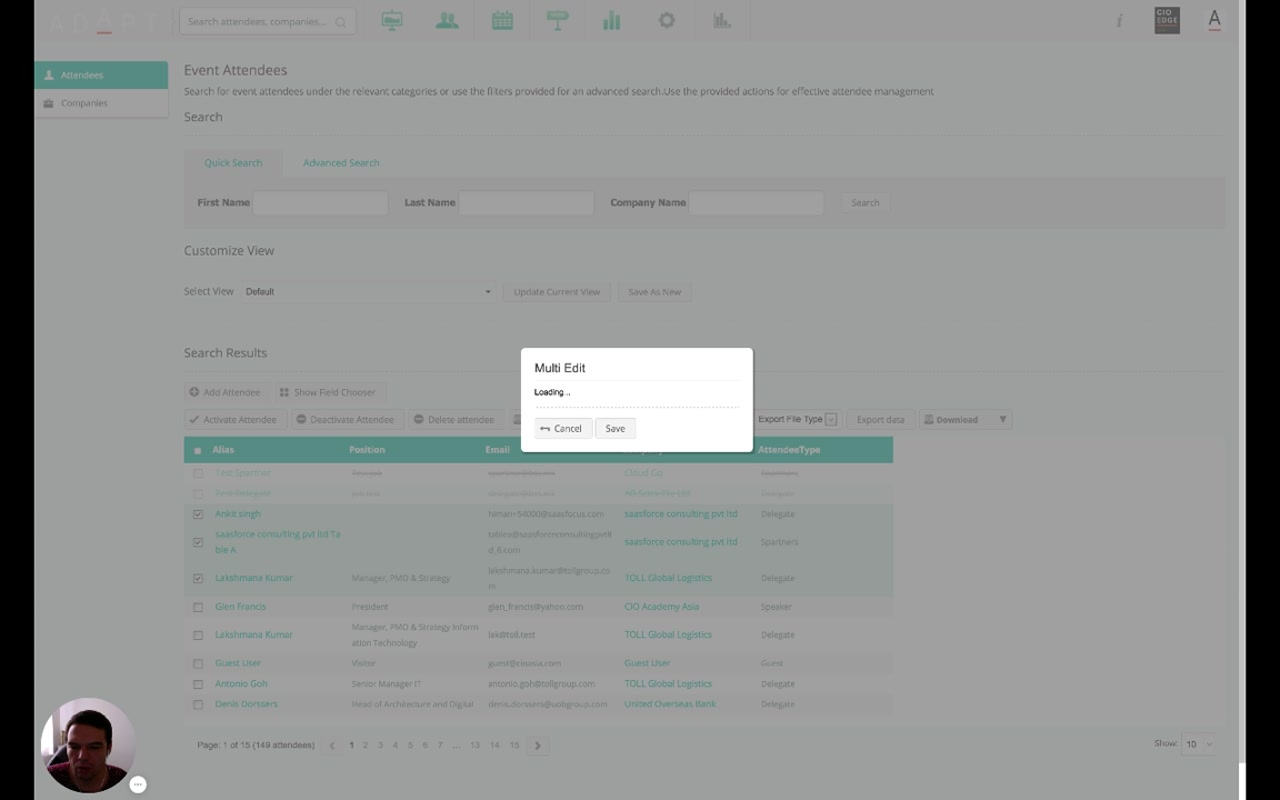The image size is (1280, 800).
Task: Open the settings gear icon in top navigation
Action: point(667,21)
